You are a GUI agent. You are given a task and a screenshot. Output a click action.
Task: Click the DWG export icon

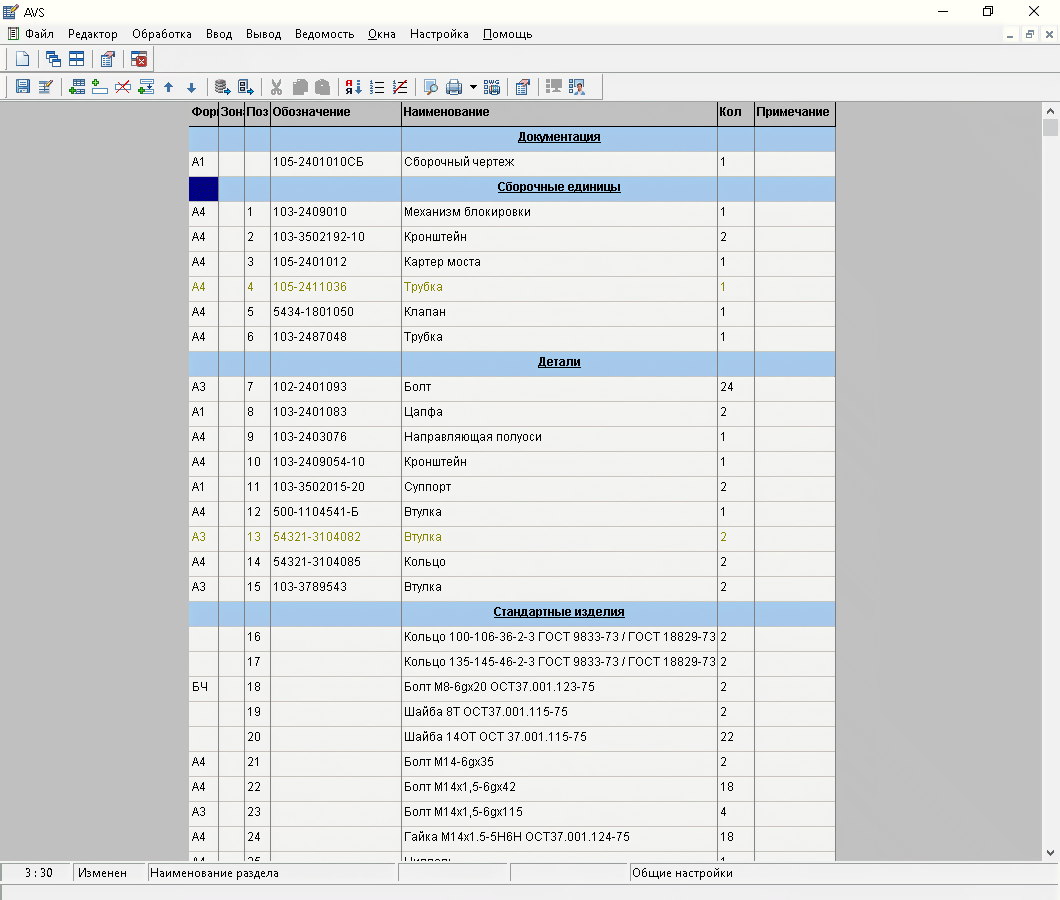point(492,87)
